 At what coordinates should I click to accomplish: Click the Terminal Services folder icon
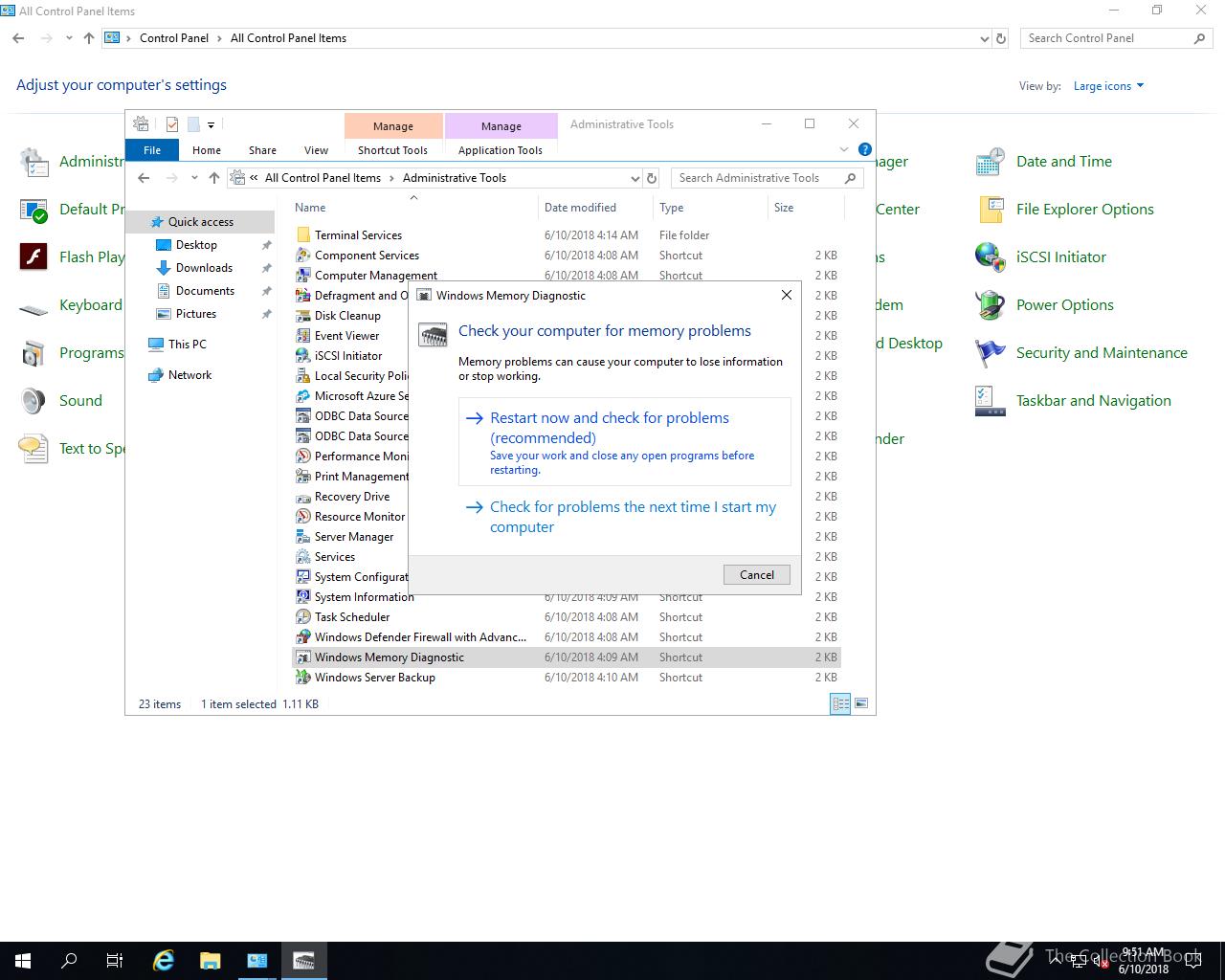303,235
